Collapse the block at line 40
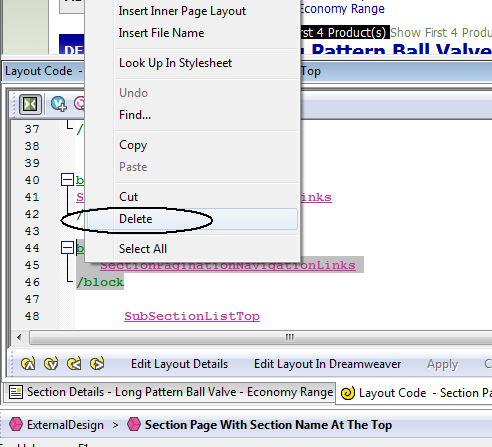 (67, 180)
